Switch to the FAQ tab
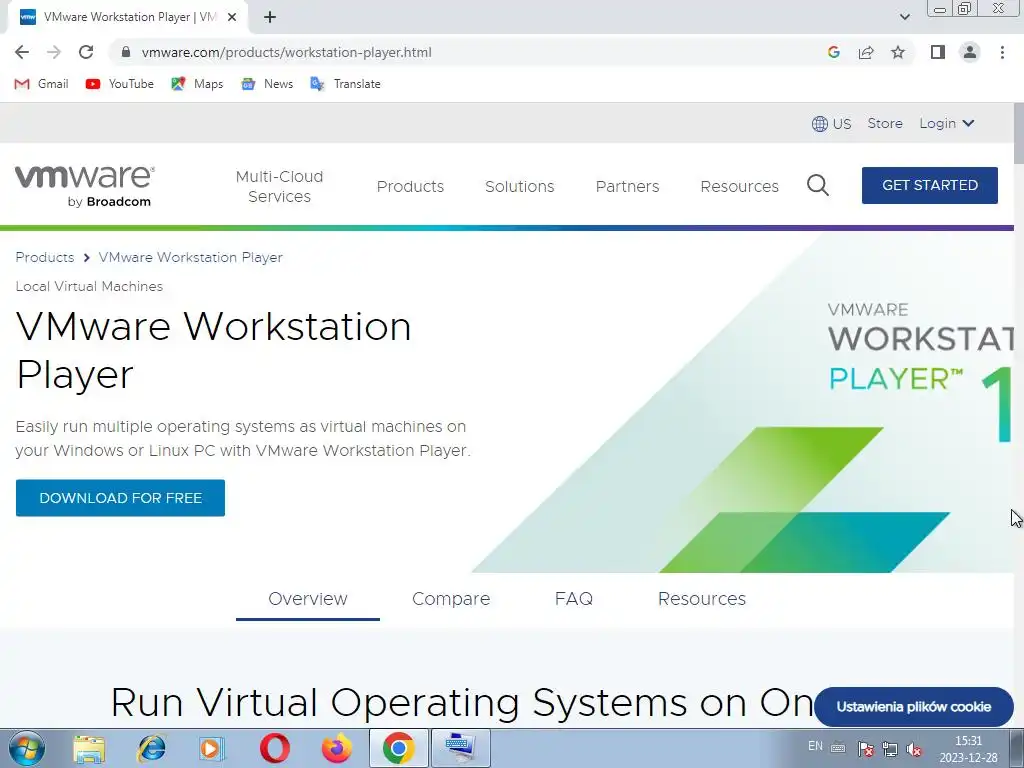This screenshot has height=768, width=1024. [573, 599]
